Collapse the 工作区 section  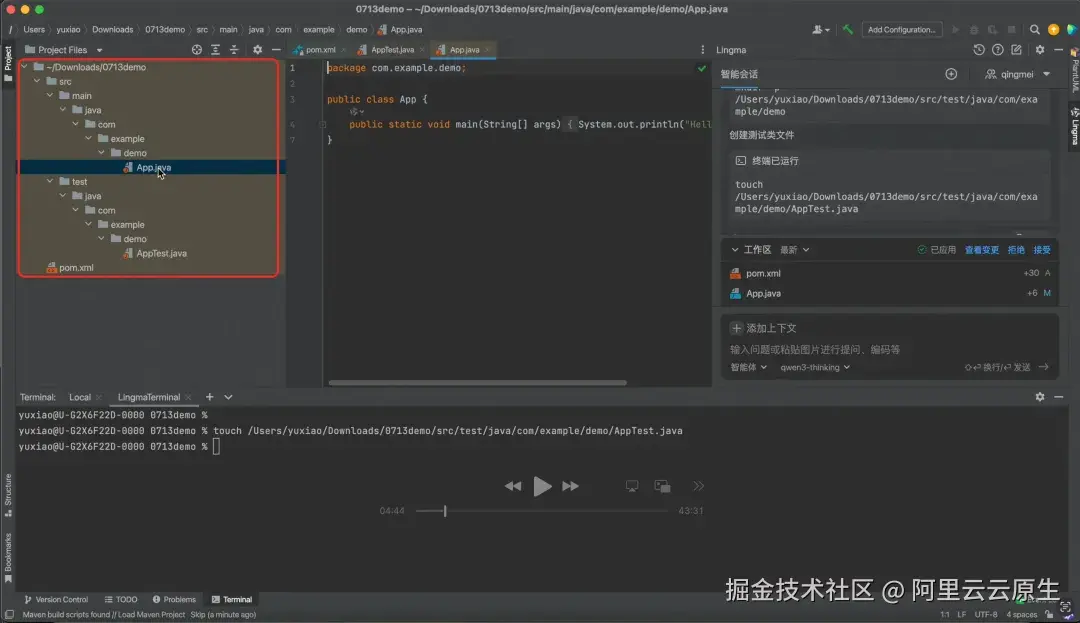point(735,250)
